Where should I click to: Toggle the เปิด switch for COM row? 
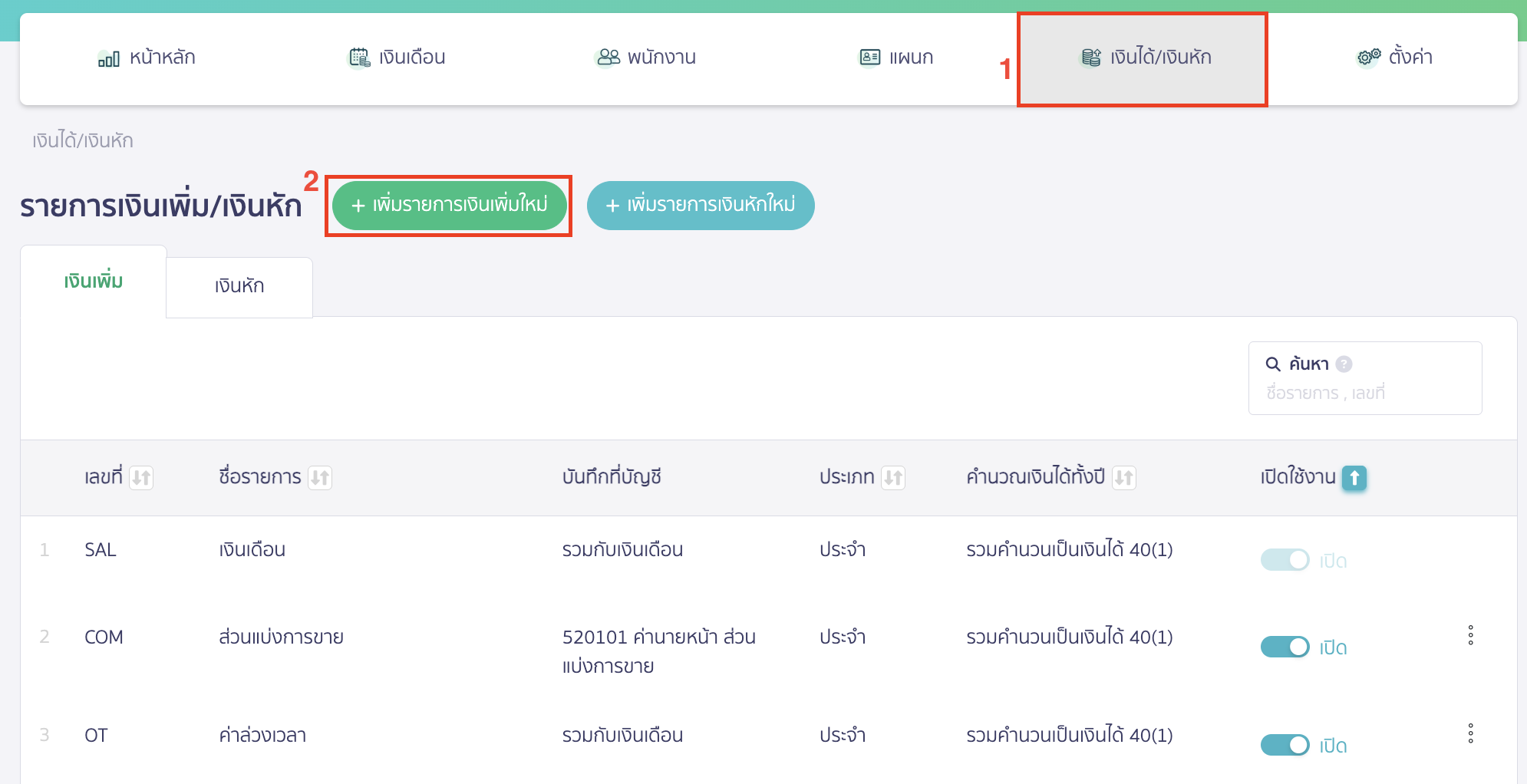1285,647
